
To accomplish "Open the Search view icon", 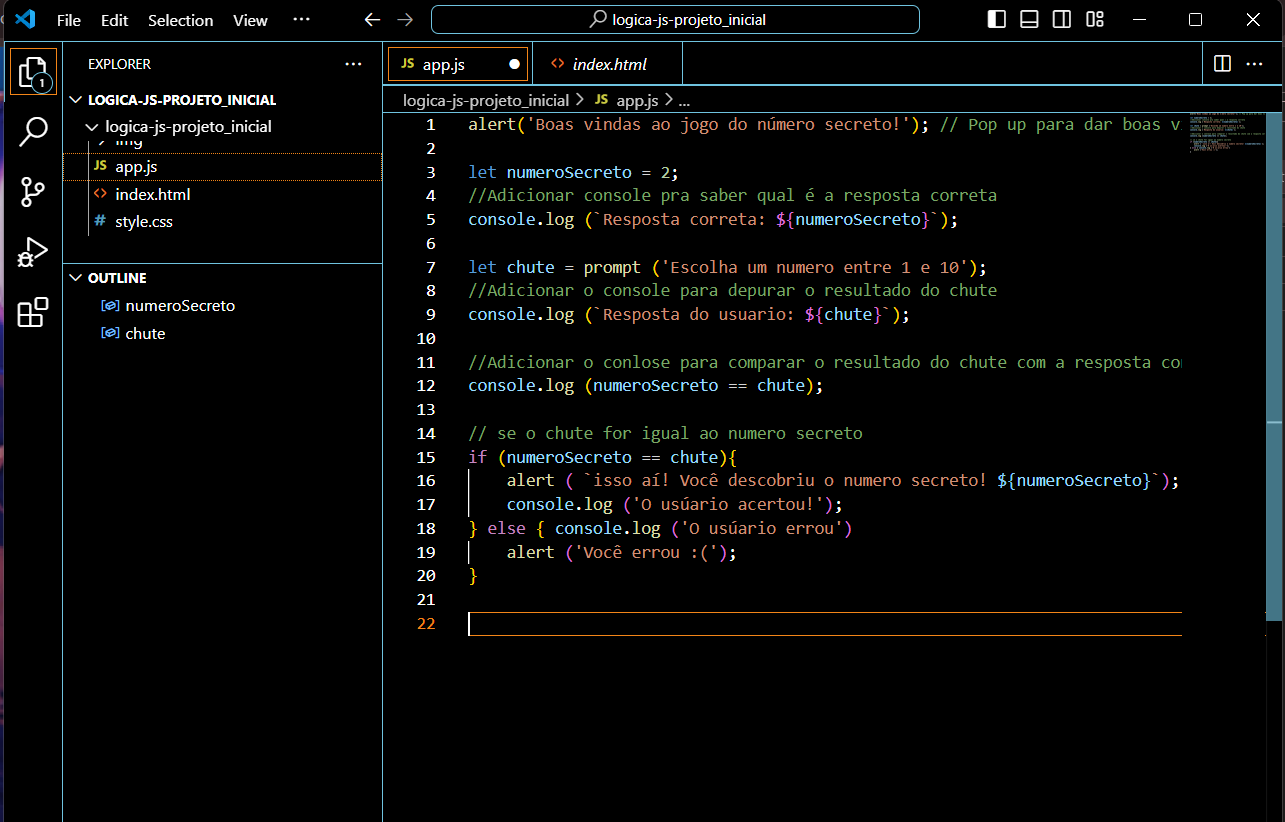I will pos(33,131).
